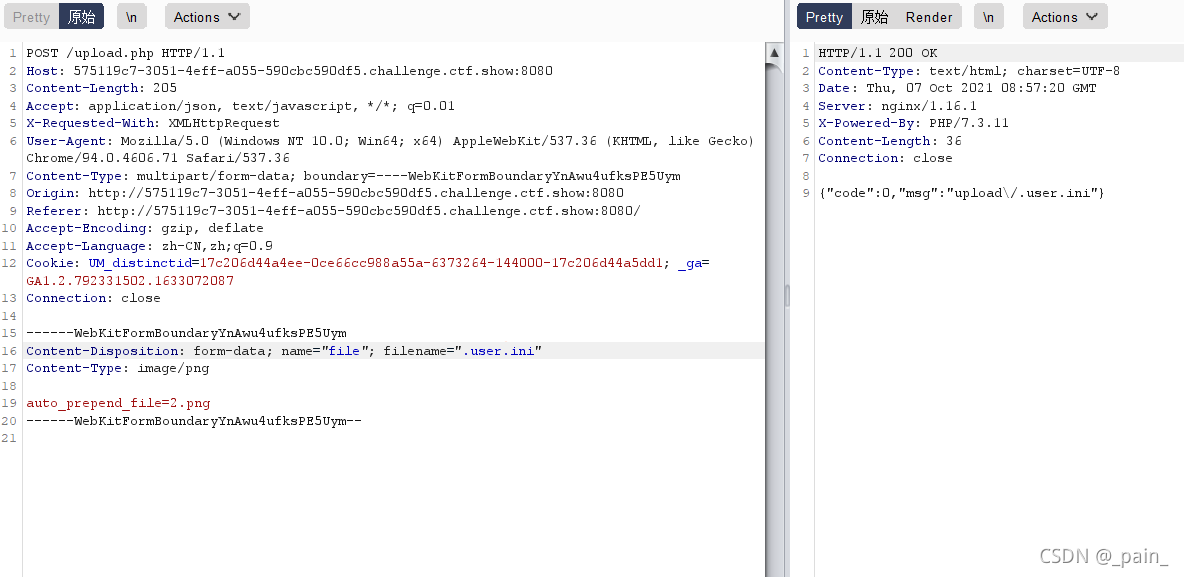Image resolution: width=1184 pixels, height=577 pixels.
Task: Click the response Date header line
Action: tap(957, 88)
